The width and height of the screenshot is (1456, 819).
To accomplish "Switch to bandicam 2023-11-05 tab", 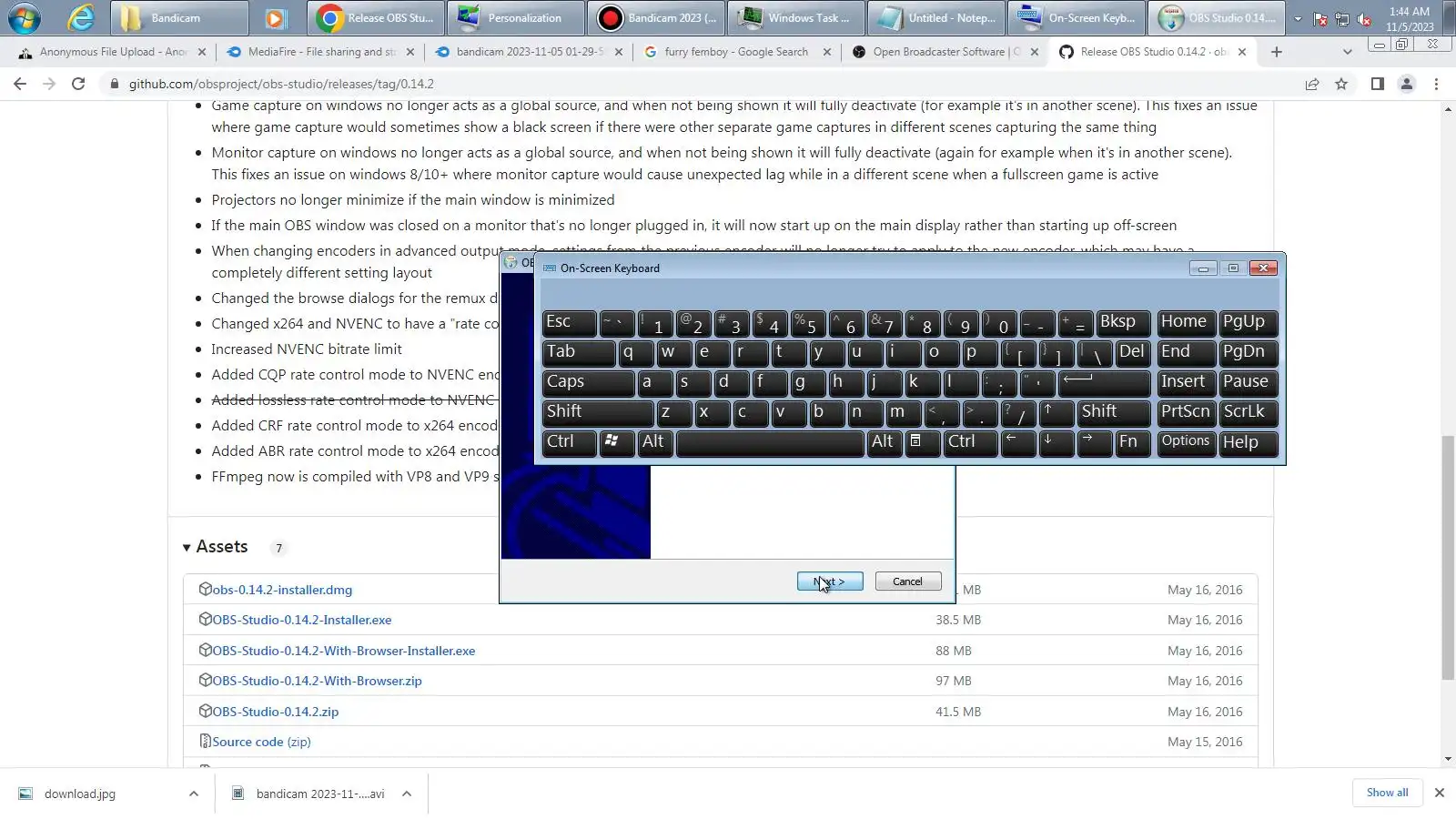I will click(528, 52).
